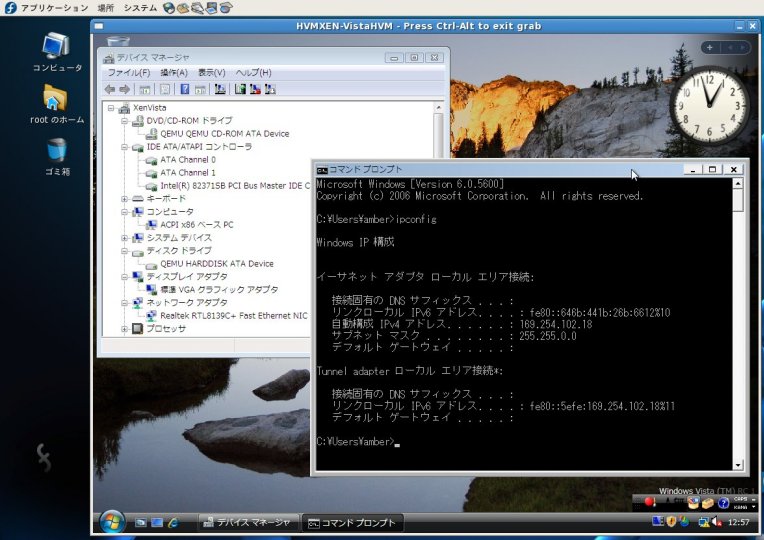Open the ファイル(F) menu
Viewport: 764px width, 540px height.
(x=128, y=73)
